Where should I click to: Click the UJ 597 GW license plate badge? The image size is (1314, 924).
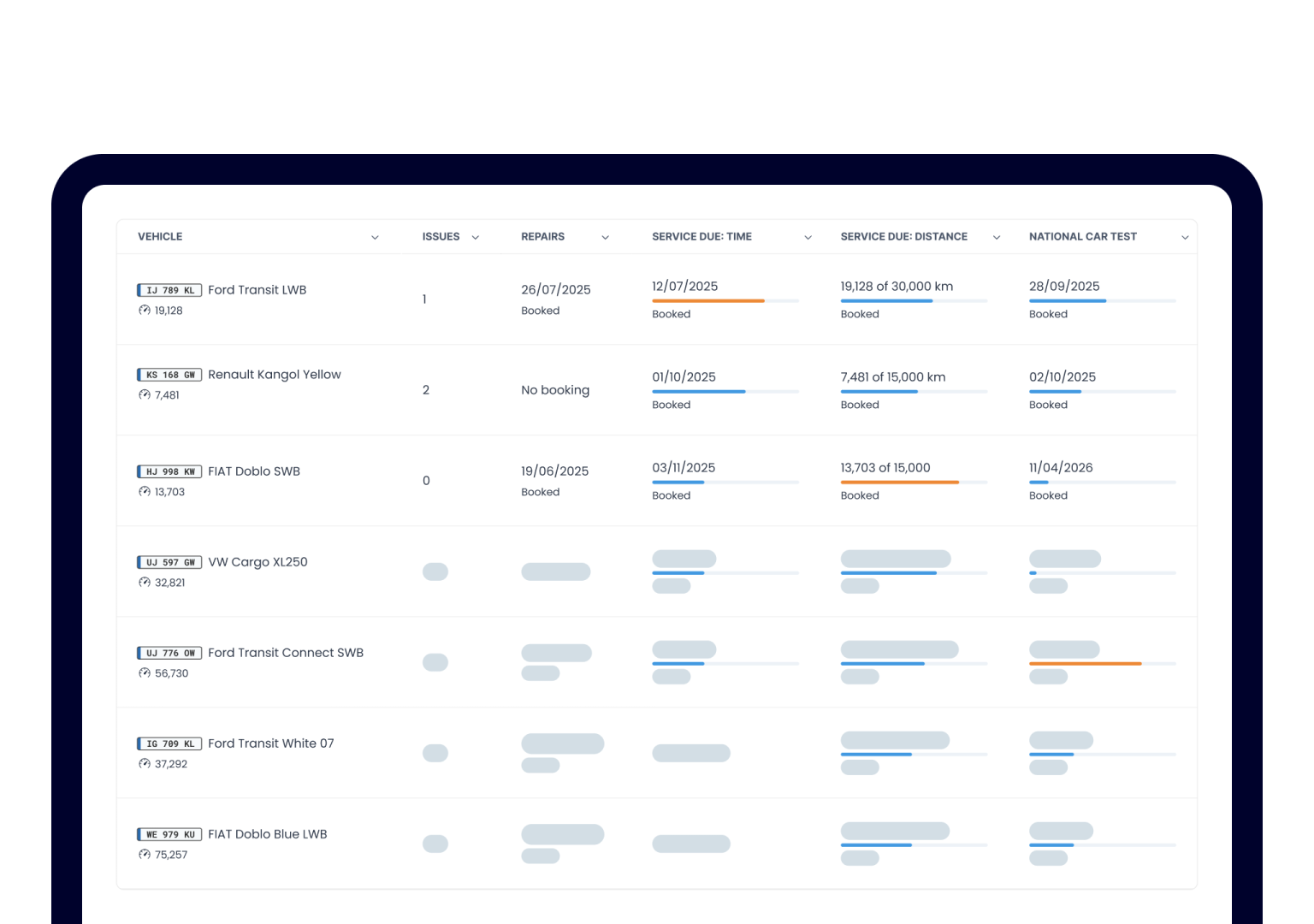pyautogui.click(x=169, y=562)
